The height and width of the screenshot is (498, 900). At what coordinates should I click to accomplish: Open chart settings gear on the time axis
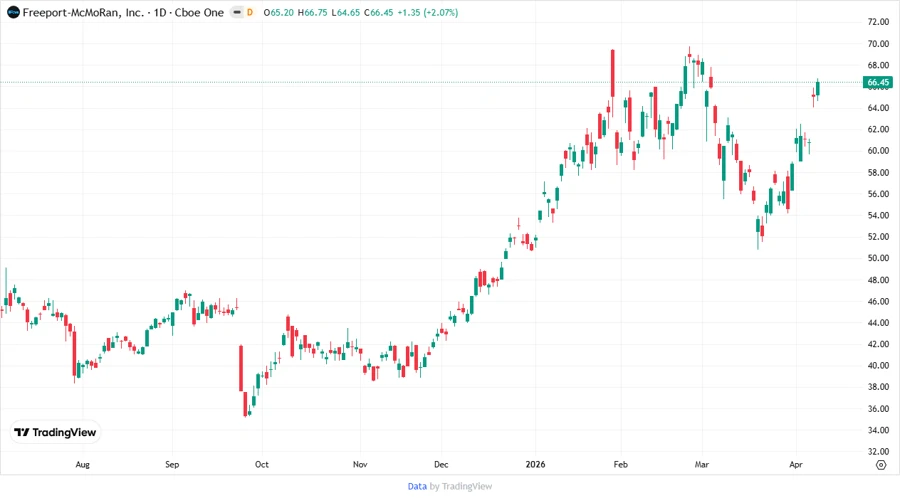pos(881,465)
